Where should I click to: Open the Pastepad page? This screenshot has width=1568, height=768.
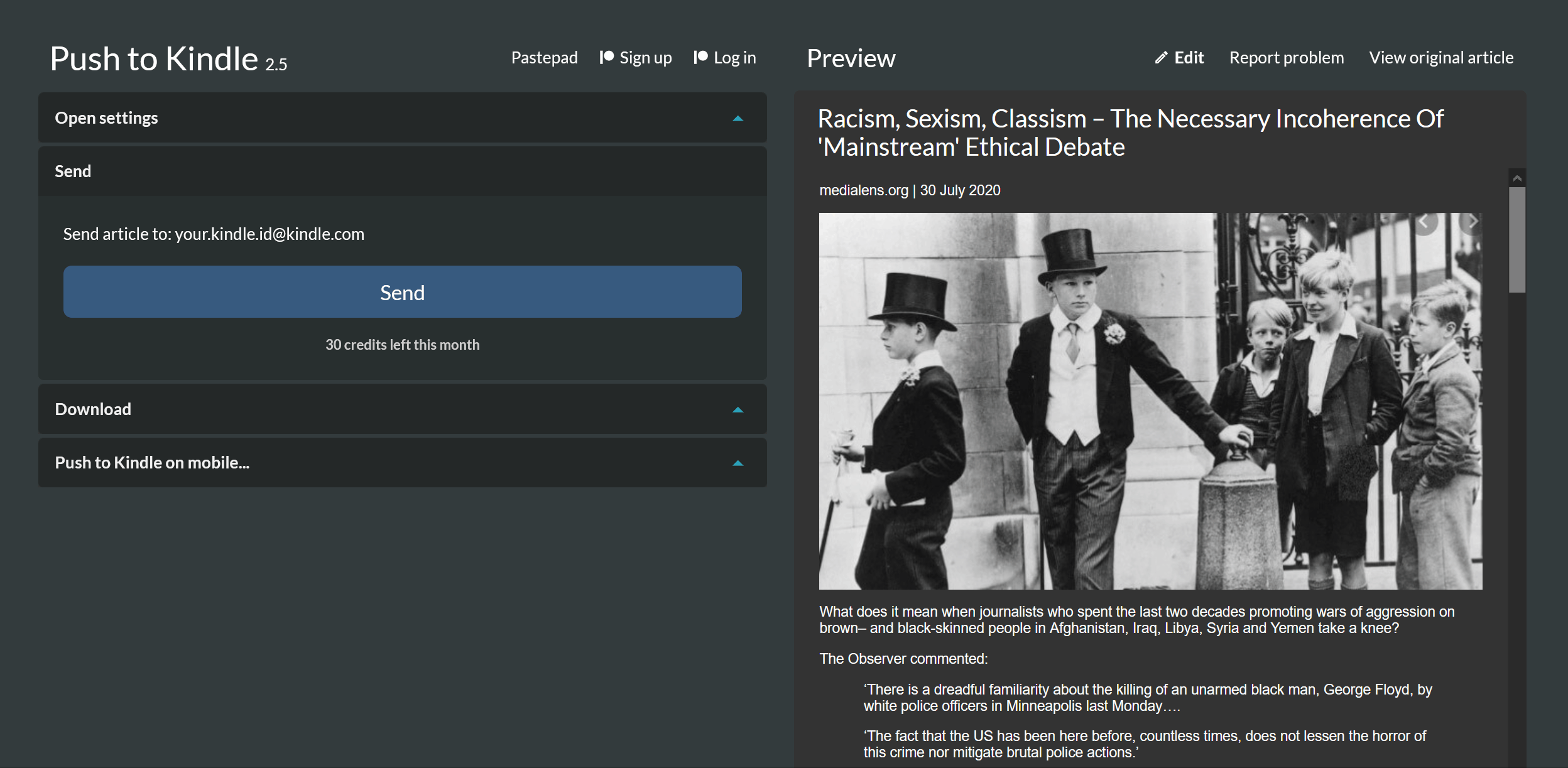click(x=544, y=58)
